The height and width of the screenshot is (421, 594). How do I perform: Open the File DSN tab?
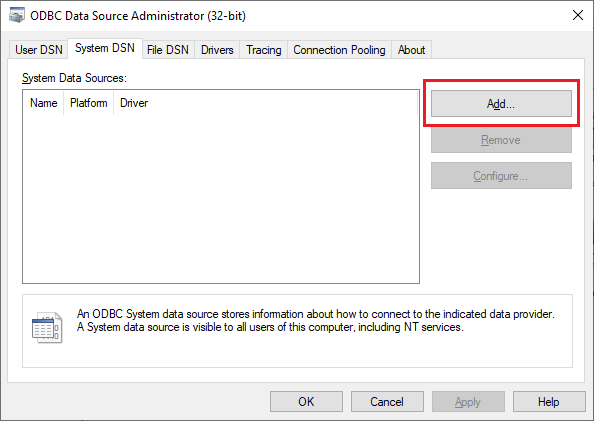pyautogui.click(x=168, y=50)
